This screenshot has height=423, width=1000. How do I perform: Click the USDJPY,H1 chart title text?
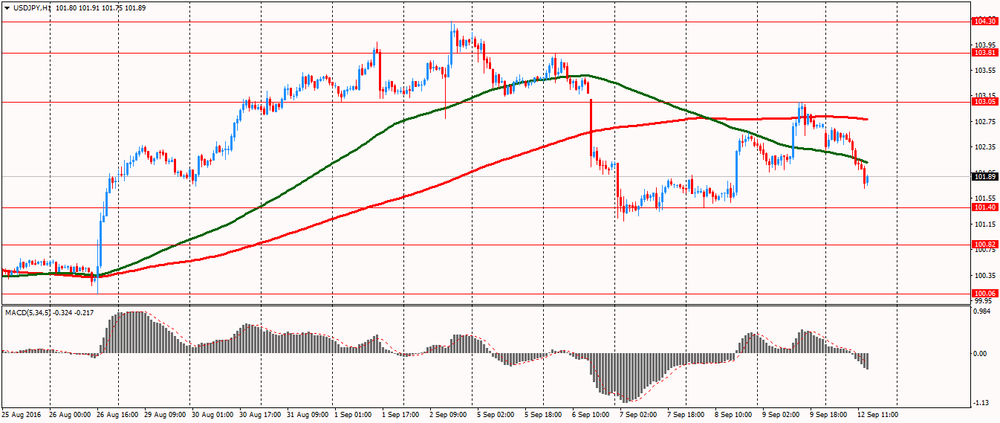tap(32, 9)
